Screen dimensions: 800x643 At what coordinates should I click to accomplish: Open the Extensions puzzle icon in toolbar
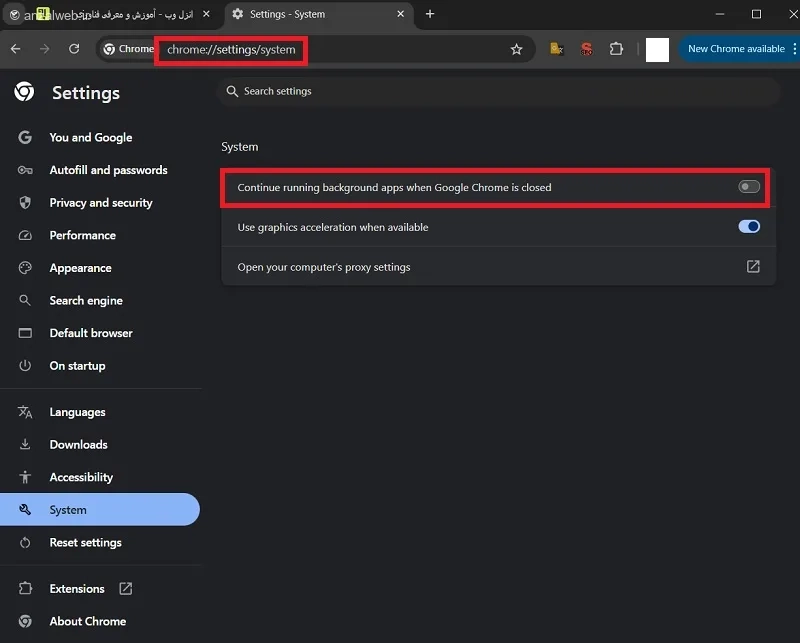pos(616,49)
